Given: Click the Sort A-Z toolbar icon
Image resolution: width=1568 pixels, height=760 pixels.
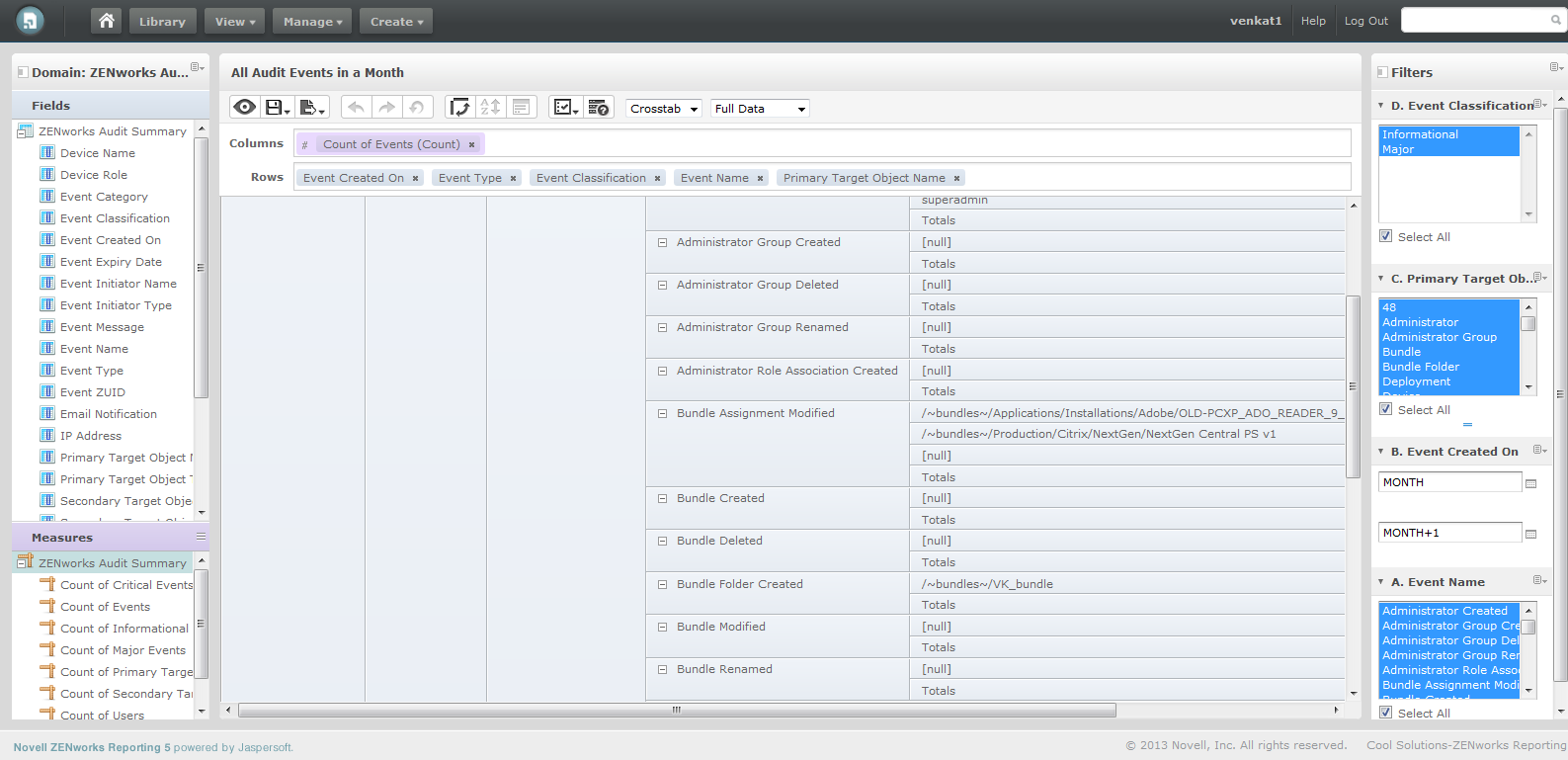Looking at the screenshot, I should pyautogui.click(x=490, y=108).
